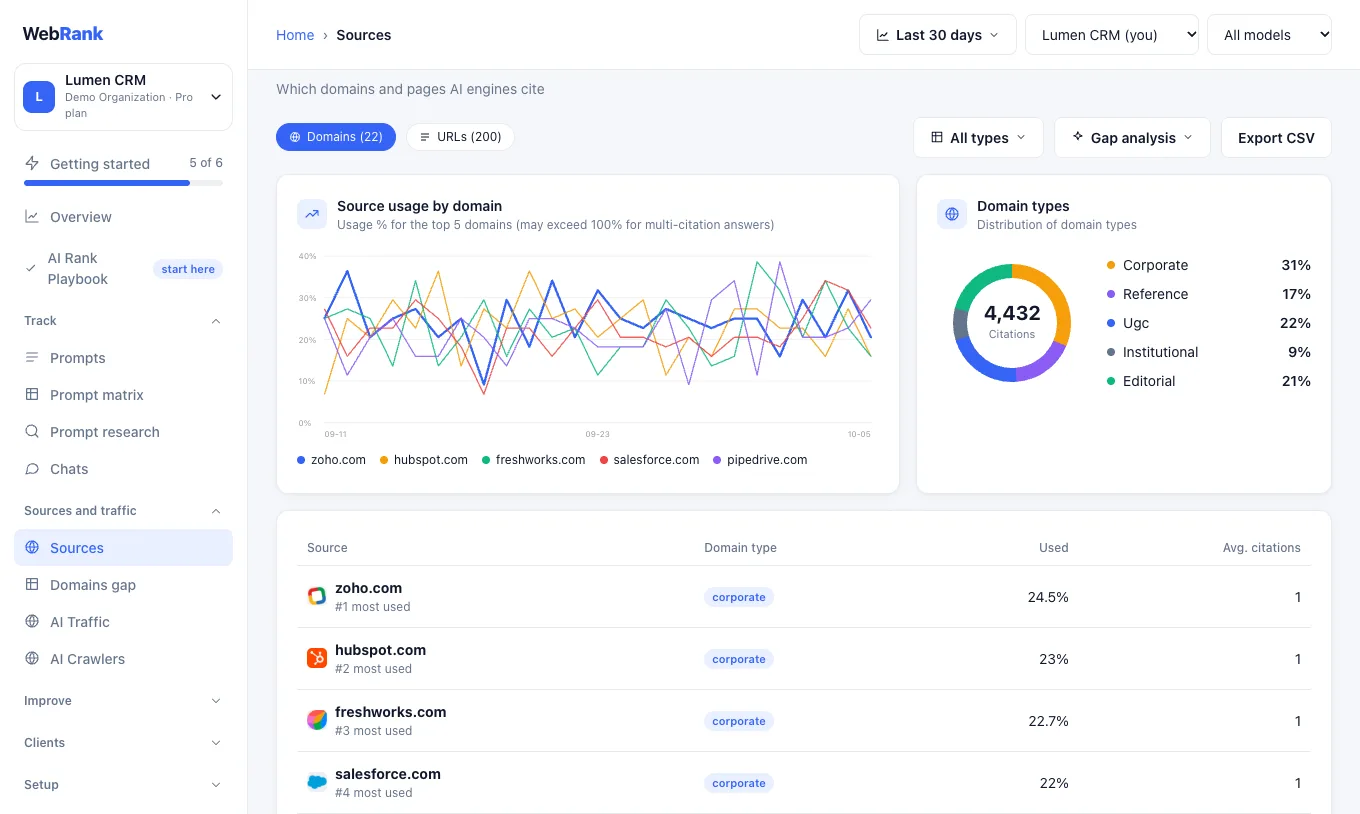Click the Domain types globe icon
This screenshot has height=814, width=1360.
952,214
